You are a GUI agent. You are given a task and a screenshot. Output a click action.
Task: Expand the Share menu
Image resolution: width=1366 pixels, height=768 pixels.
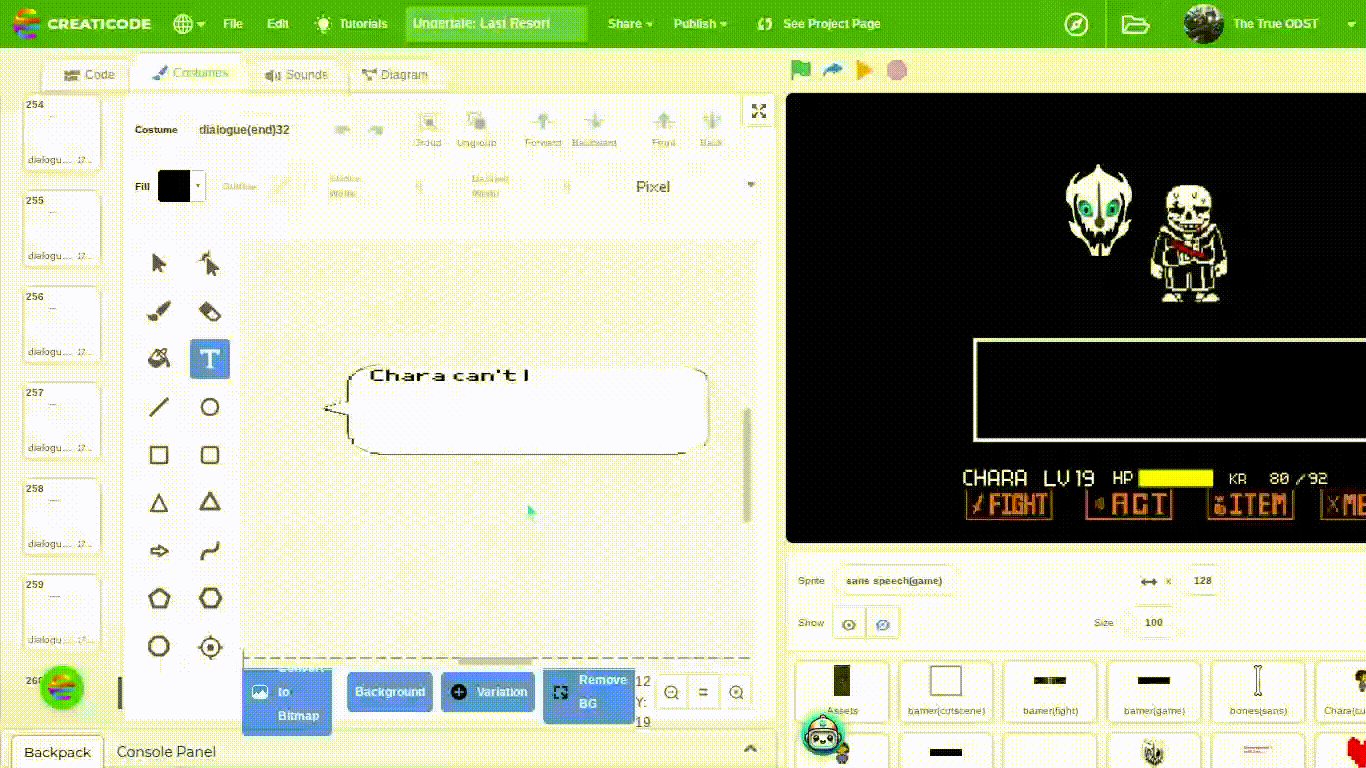pos(630,24)
